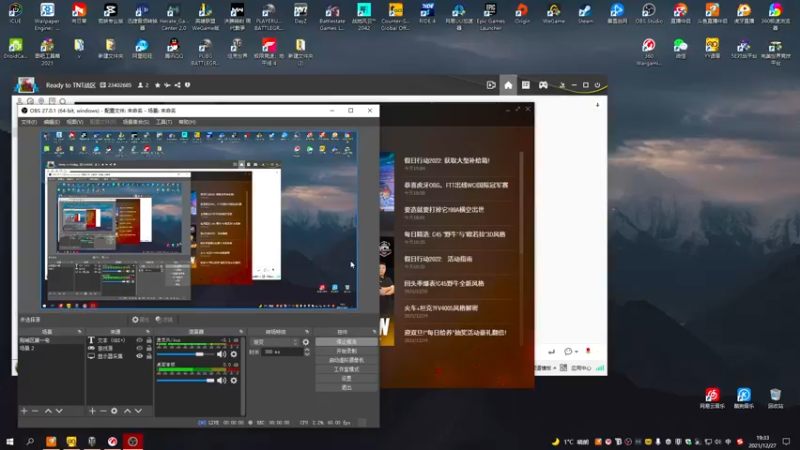Move the source up in Sources list
This screenshot has width=800, height=450.
click(x=128, y=411)
